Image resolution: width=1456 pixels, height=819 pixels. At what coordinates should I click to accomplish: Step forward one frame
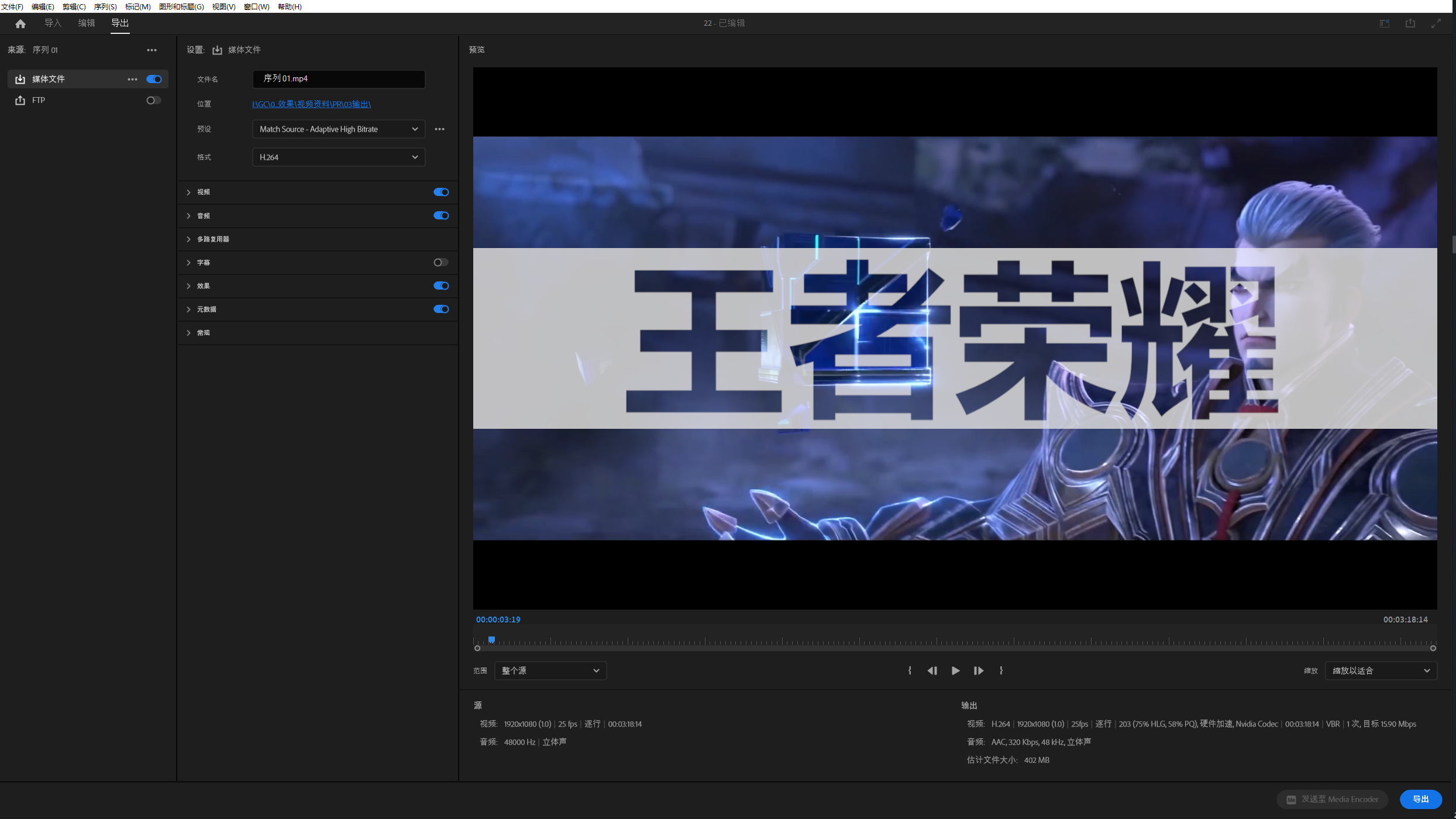tap(978, 670)
